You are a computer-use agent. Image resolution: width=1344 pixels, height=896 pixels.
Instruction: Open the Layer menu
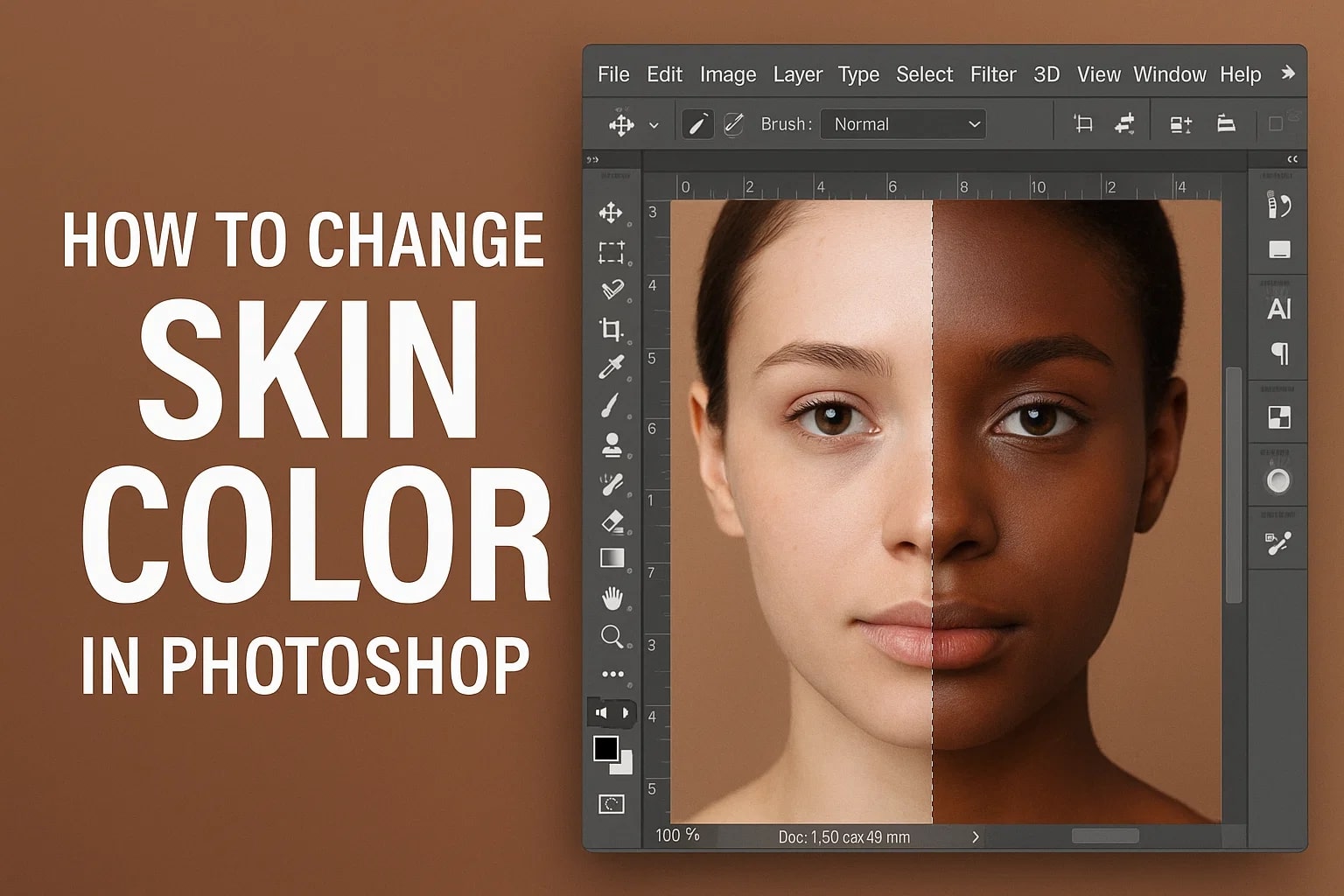pos(798,74)
